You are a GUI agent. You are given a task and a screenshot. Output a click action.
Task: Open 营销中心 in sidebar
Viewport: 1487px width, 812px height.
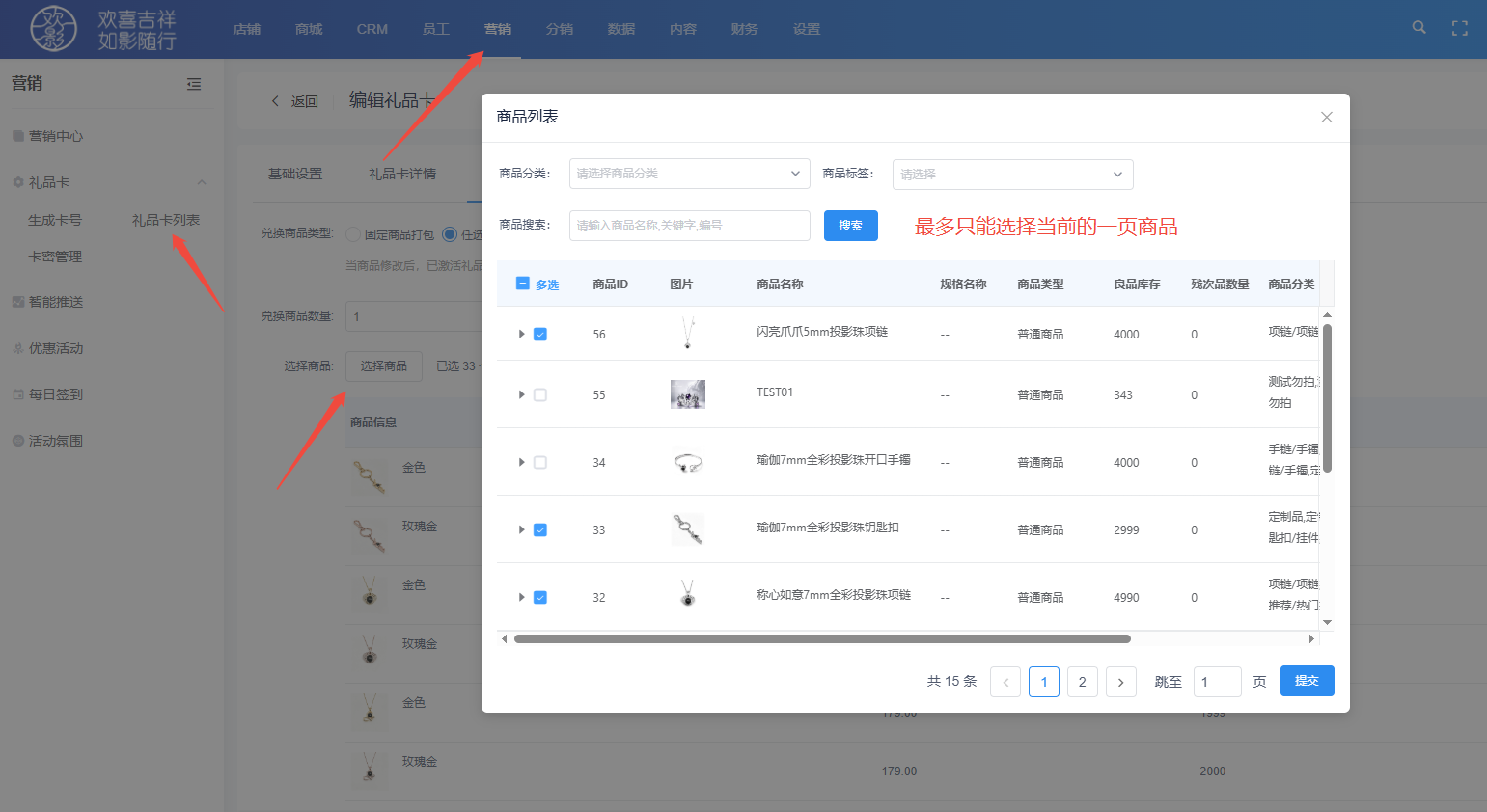coord(56,136)
